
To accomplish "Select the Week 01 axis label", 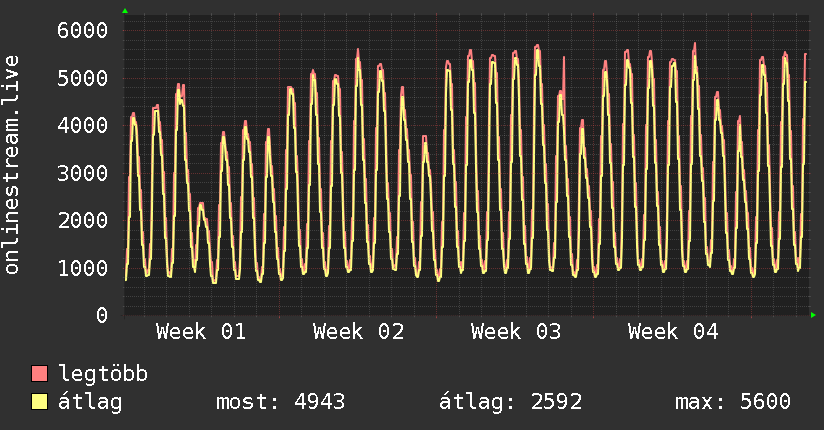I will (x=200, y=332).
